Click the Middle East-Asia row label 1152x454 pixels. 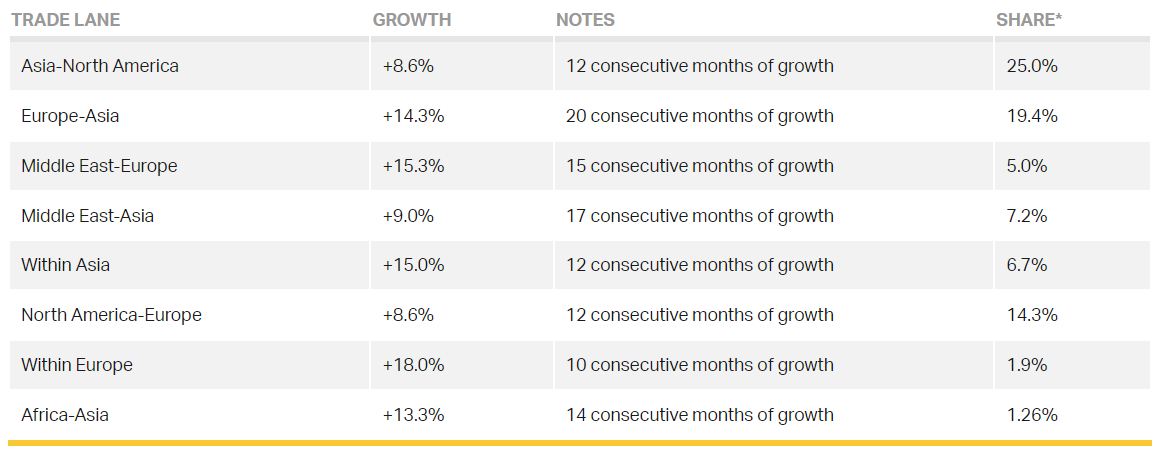coord(88,216)
